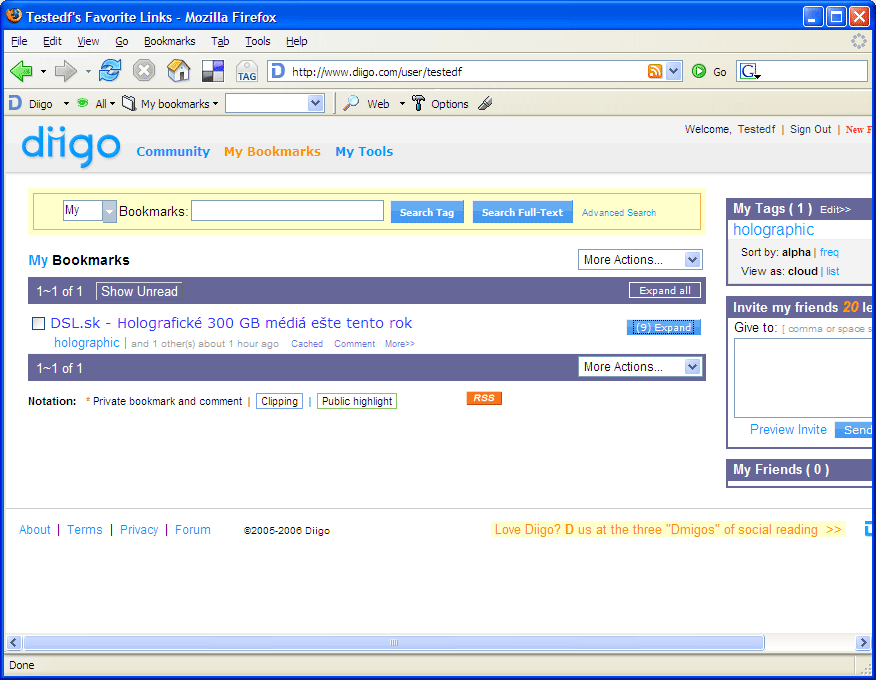Screen dimensions: 876x680
Task: Switch to the Community tab
Action: coord(173,151)
